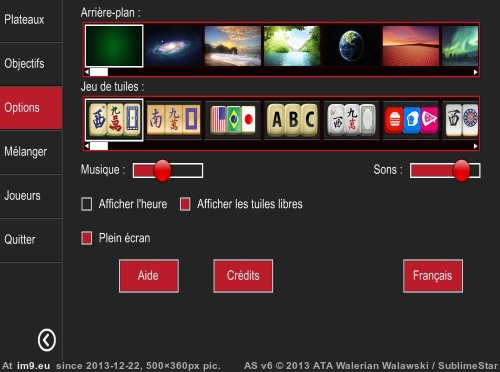Pick the colorful food icons tile set
Viewport: 500px width, 372px height.
(411, 120)
